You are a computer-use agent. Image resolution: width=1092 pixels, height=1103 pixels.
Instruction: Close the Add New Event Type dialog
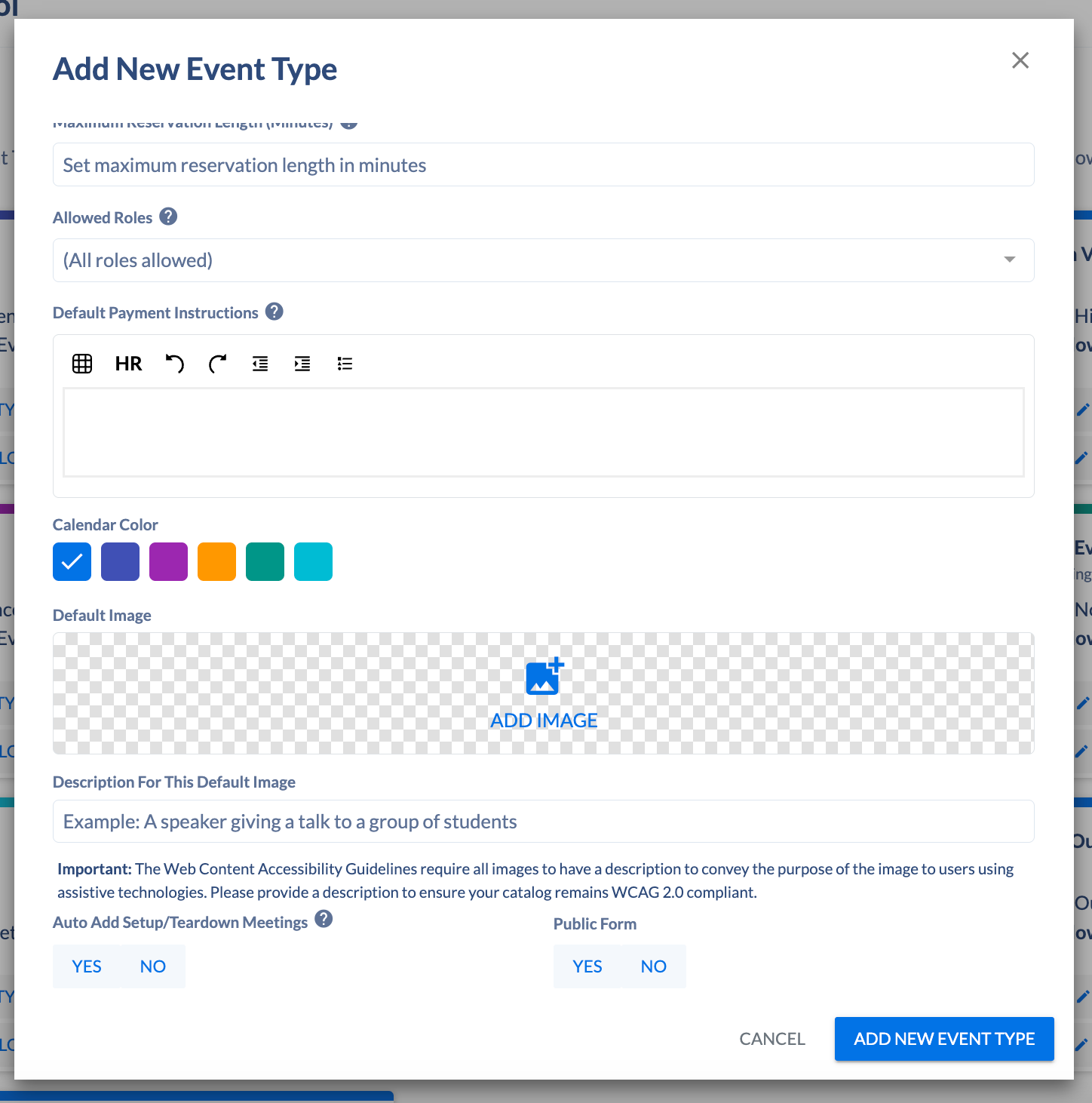point(1020,60)
